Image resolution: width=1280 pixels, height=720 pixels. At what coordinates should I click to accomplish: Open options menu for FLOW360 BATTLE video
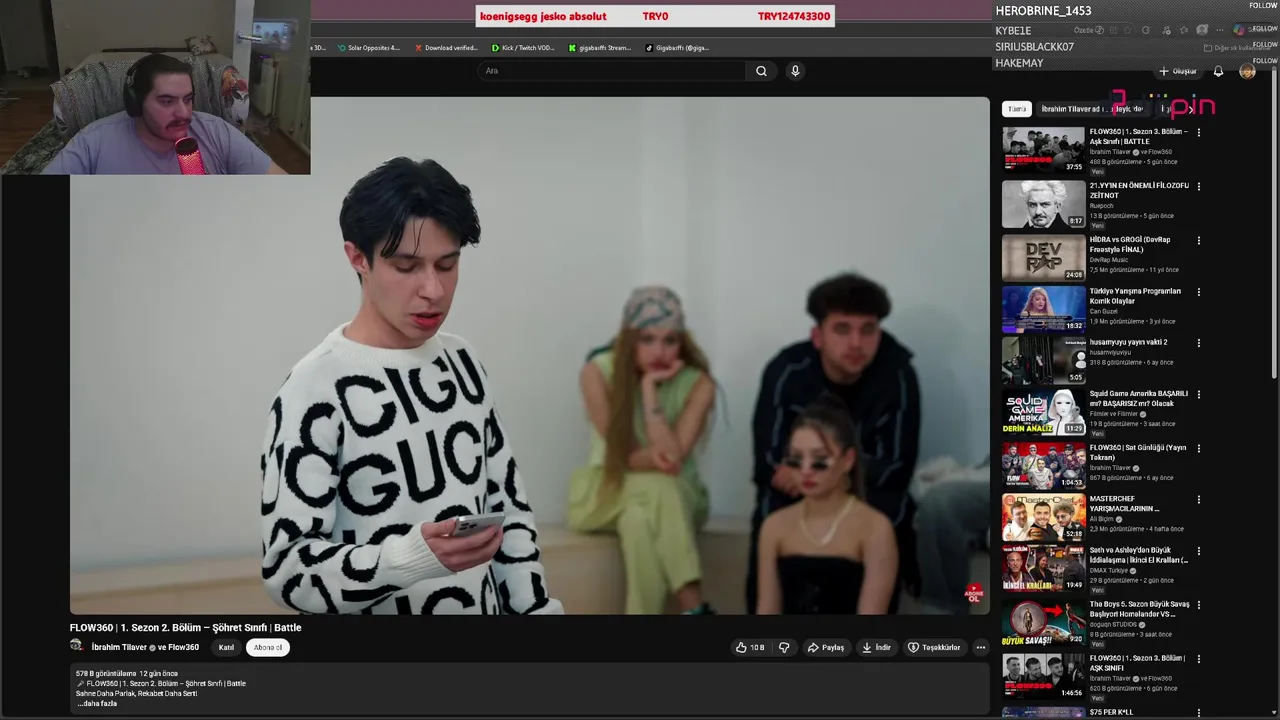point(1199,132)
